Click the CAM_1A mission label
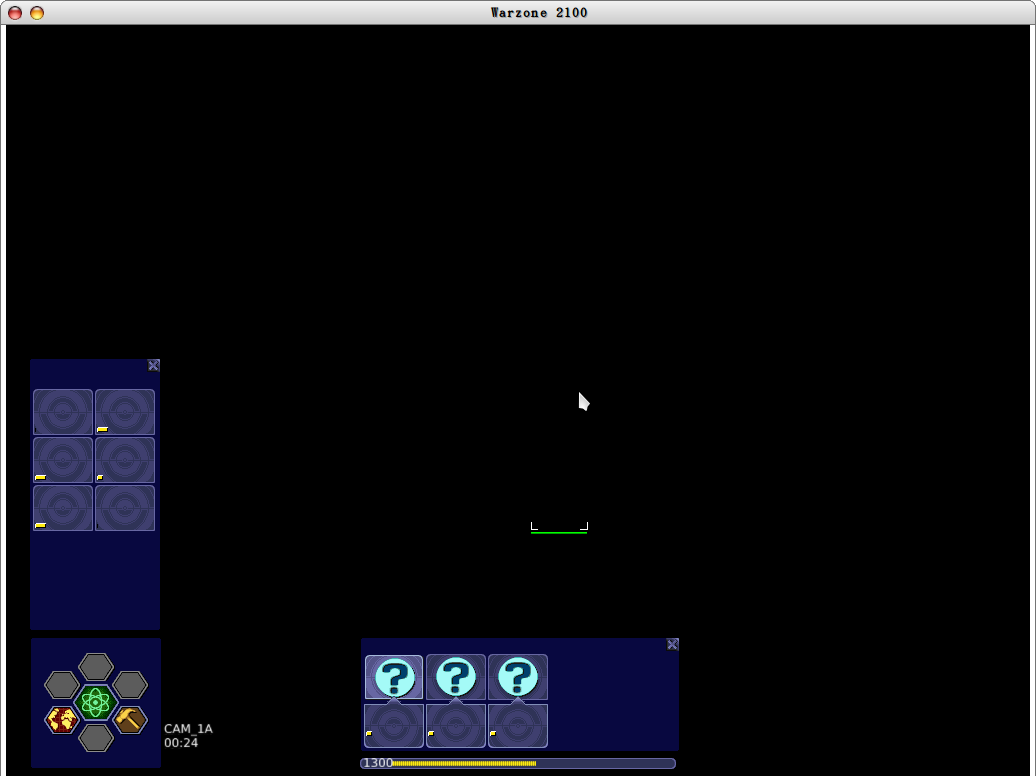 pos(188,728)
